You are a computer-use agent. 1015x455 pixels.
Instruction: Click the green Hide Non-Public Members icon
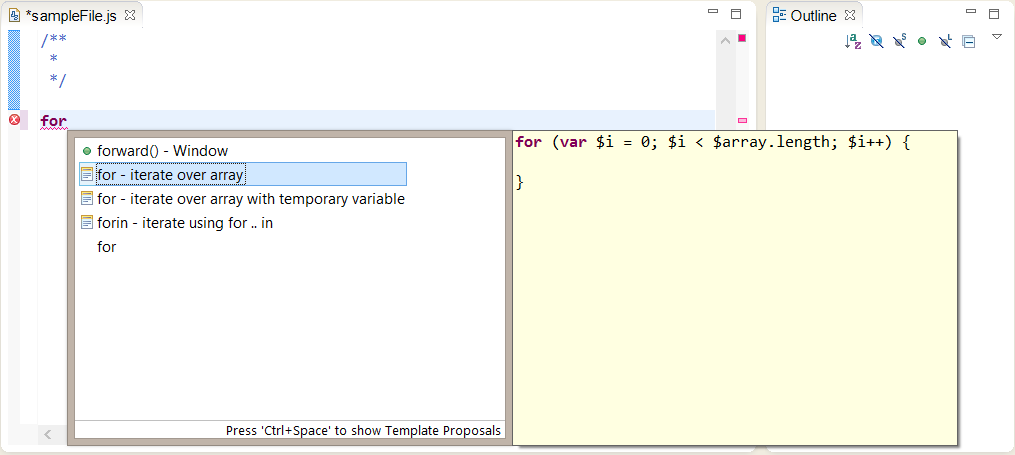tap(922, 42)
